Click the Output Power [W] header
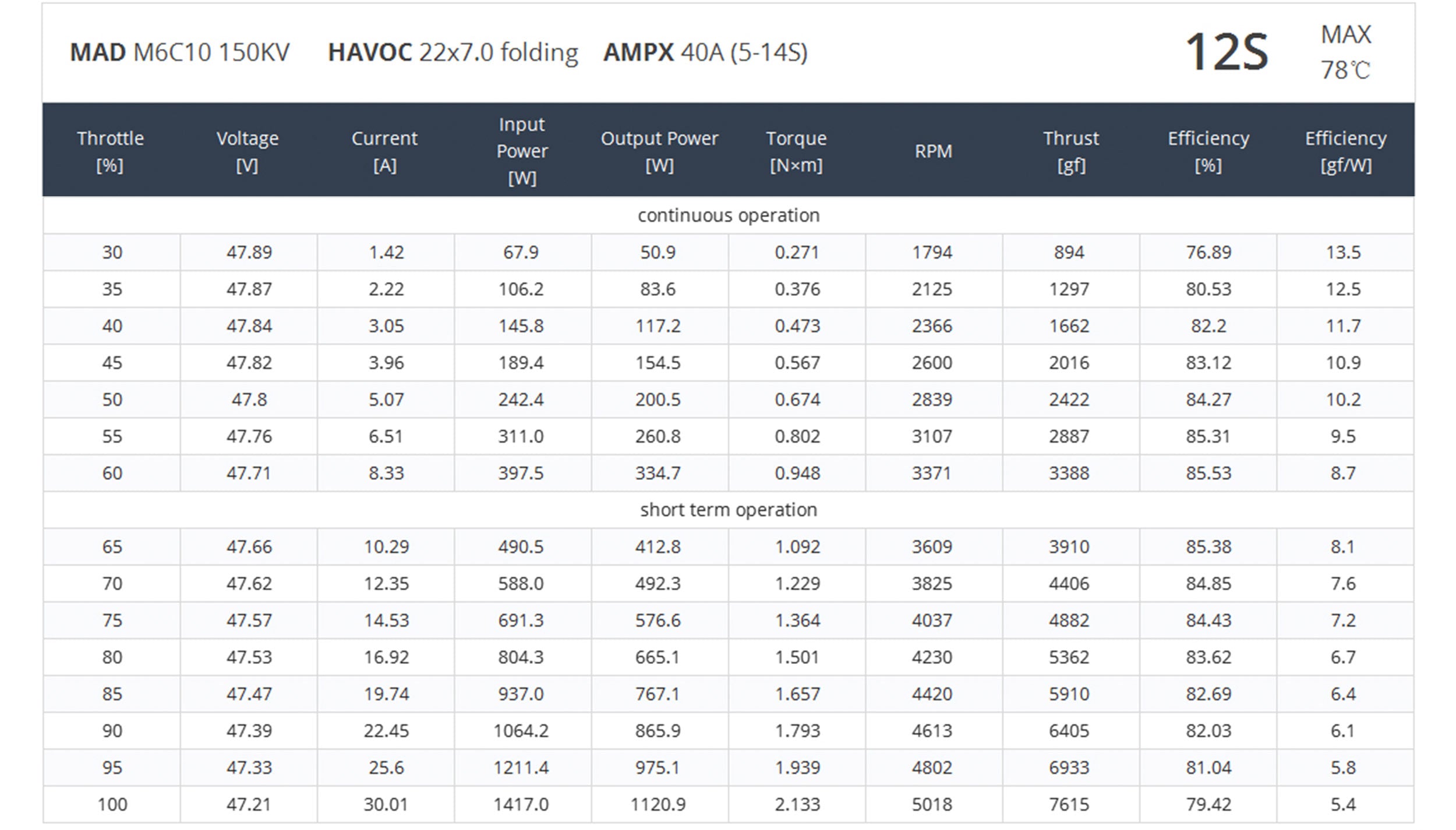 [x=659, y=151]
